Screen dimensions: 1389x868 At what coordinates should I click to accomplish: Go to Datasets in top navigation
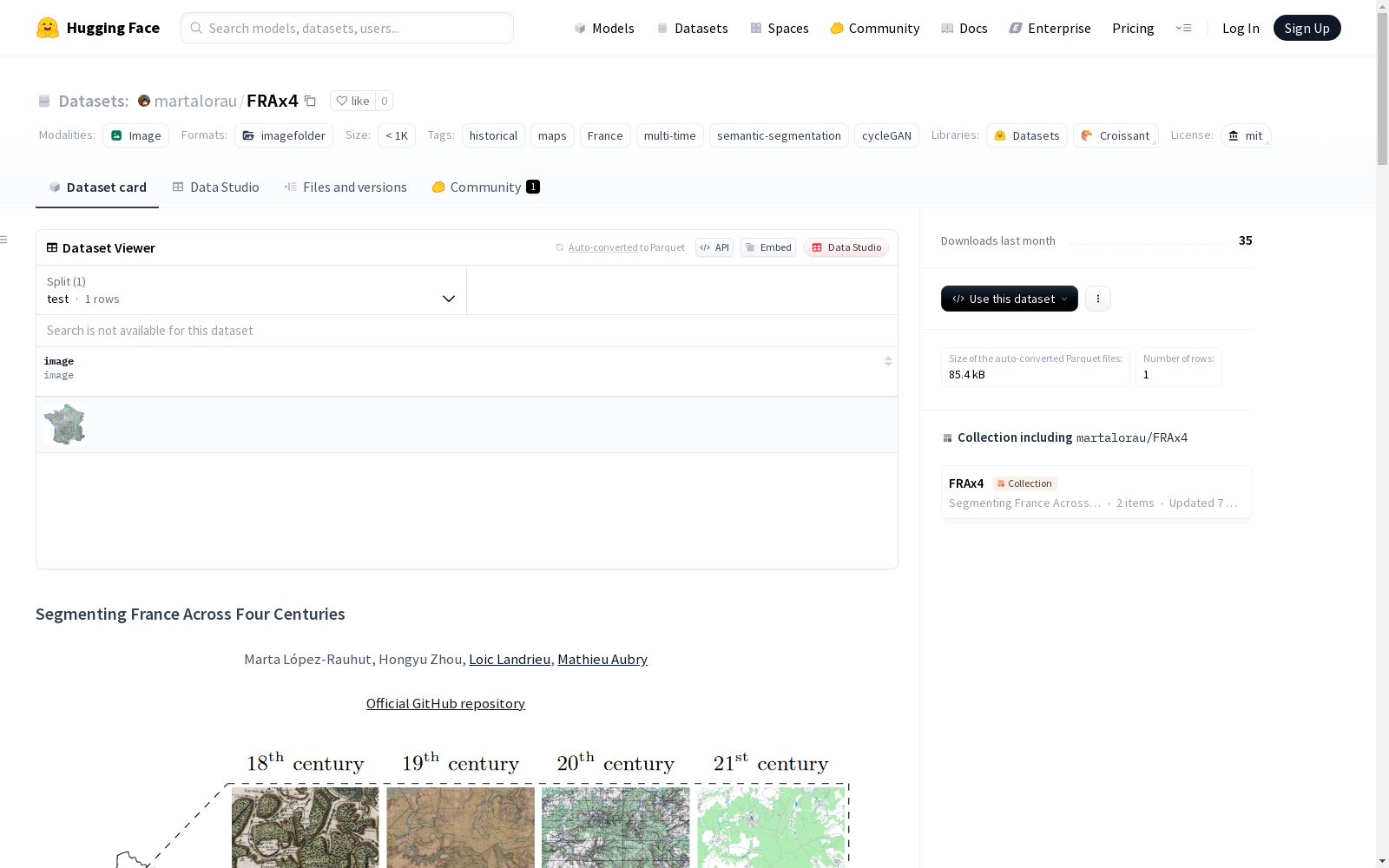point(692,28)
